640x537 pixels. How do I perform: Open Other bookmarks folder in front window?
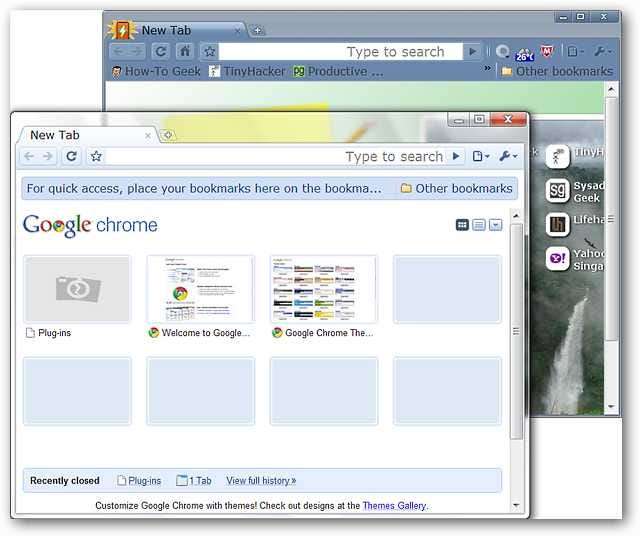tap(456, 189)
